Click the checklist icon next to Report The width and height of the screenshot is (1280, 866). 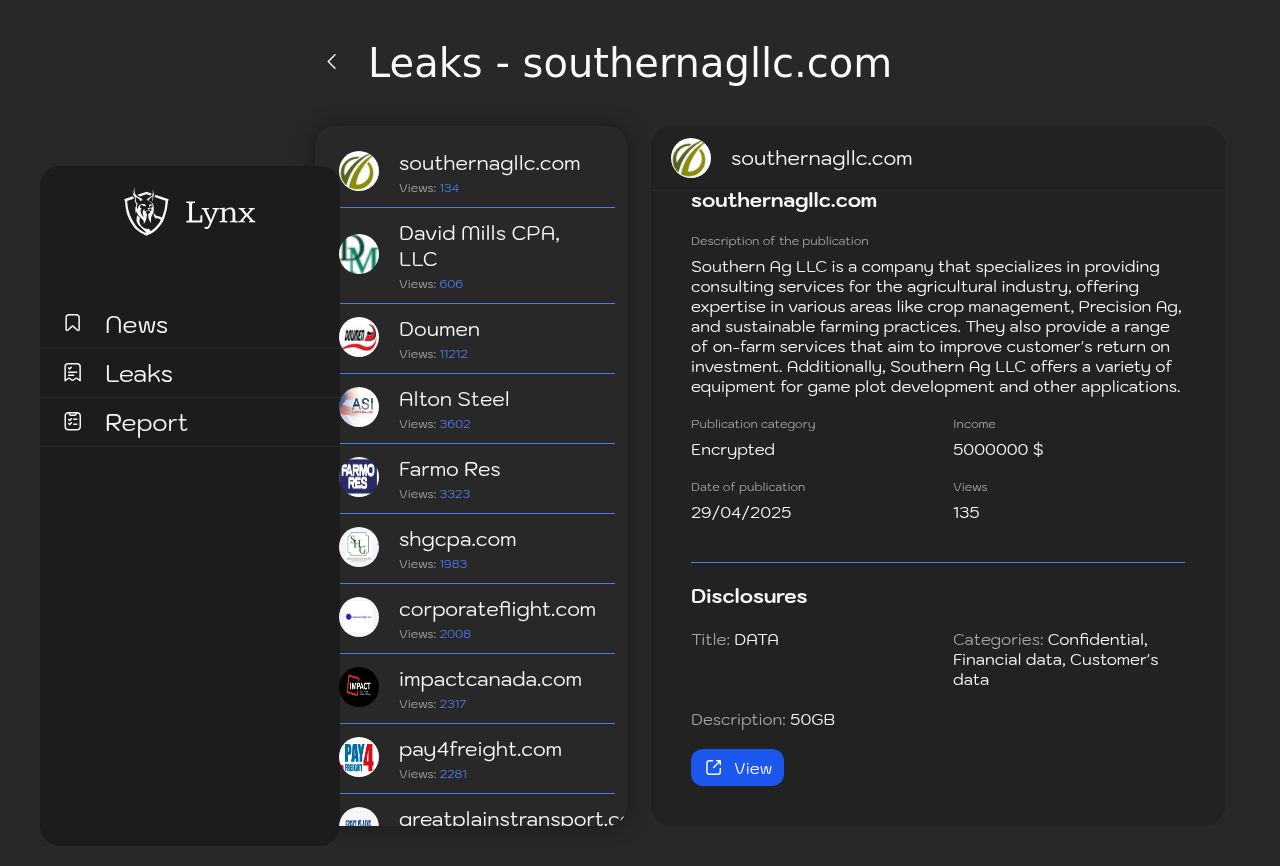coord(73,421)
